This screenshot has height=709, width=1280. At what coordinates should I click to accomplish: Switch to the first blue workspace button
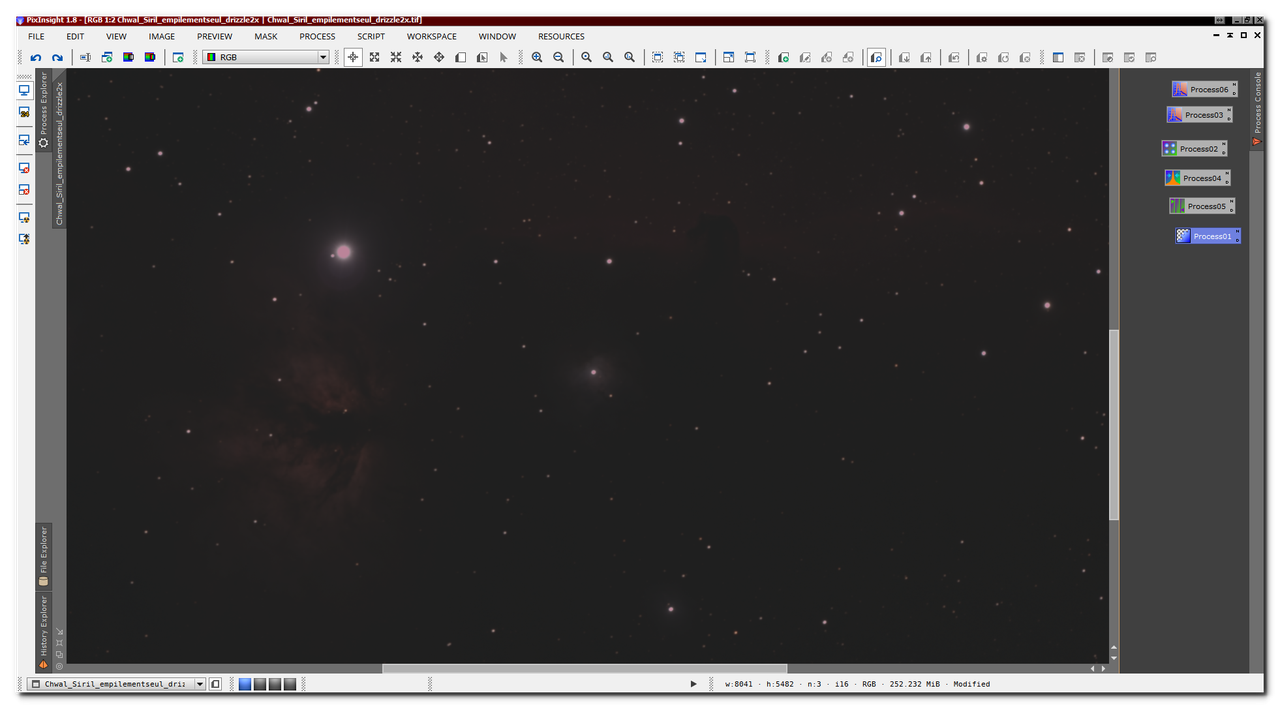(245, 684)
